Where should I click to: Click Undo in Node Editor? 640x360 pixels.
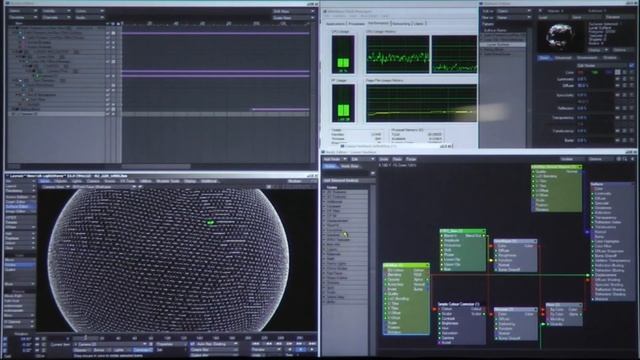384,159
